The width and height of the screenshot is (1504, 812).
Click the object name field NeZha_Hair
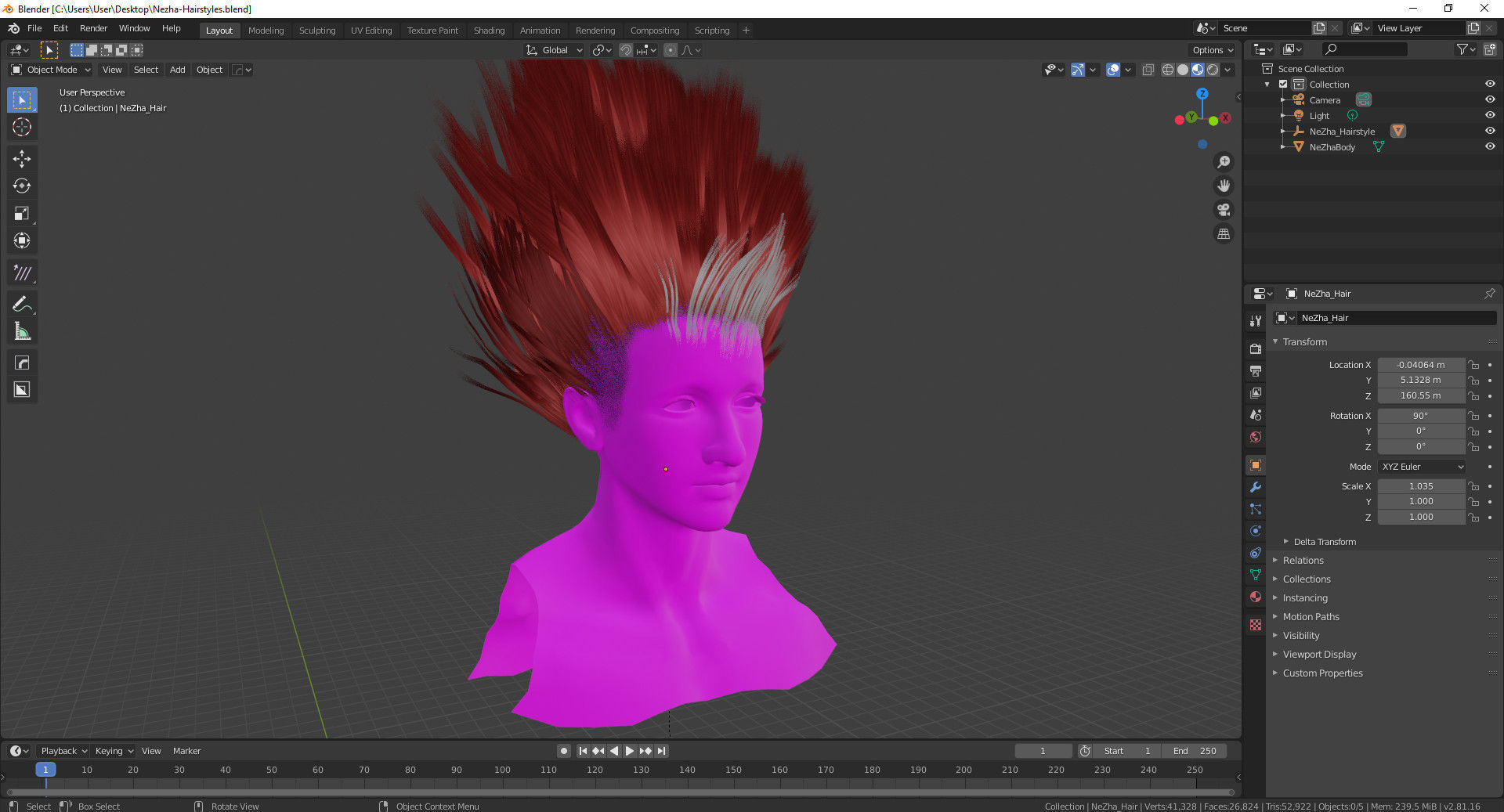pos(1396,318)
